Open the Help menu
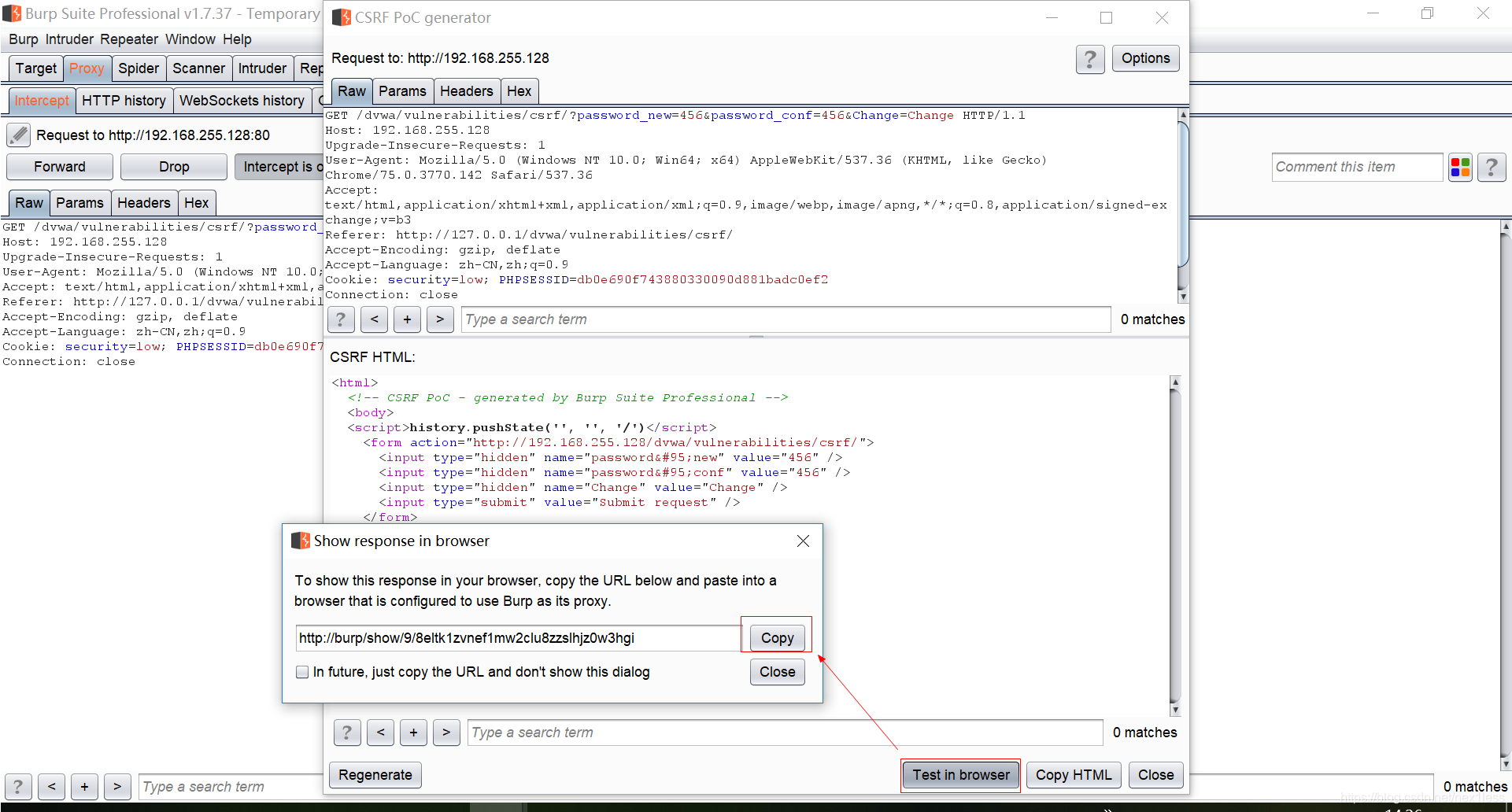 237,39
